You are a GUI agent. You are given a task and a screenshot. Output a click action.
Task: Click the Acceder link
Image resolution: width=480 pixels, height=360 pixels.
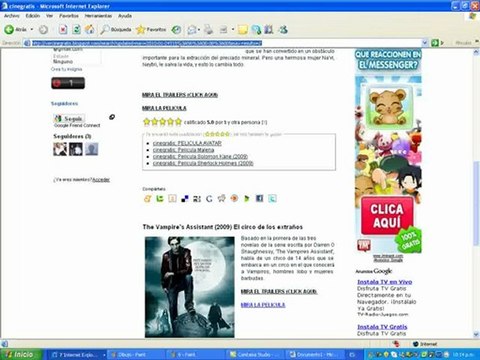[x=101, y=180]
